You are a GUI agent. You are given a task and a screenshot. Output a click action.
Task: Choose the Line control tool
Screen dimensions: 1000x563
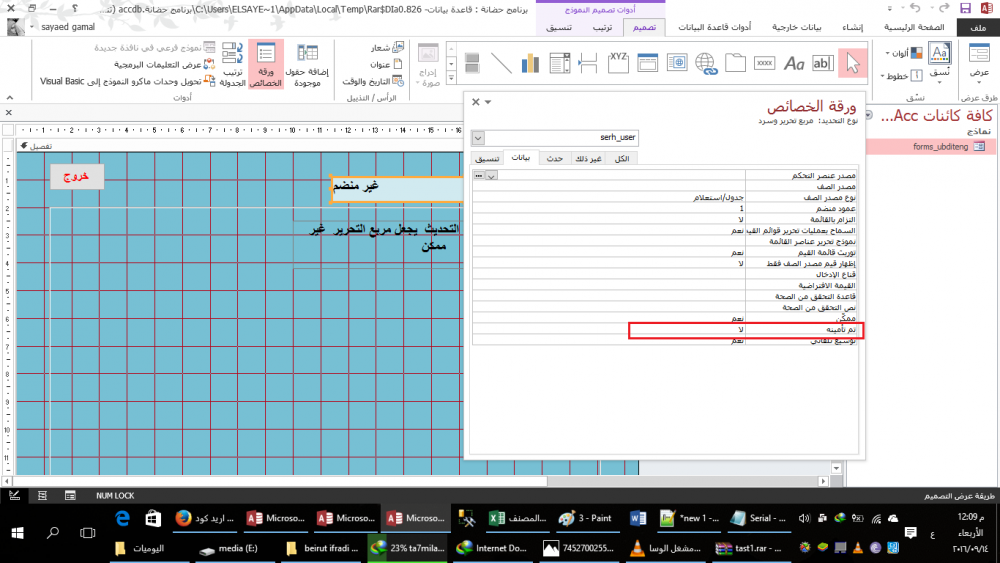tap(501, 63)
